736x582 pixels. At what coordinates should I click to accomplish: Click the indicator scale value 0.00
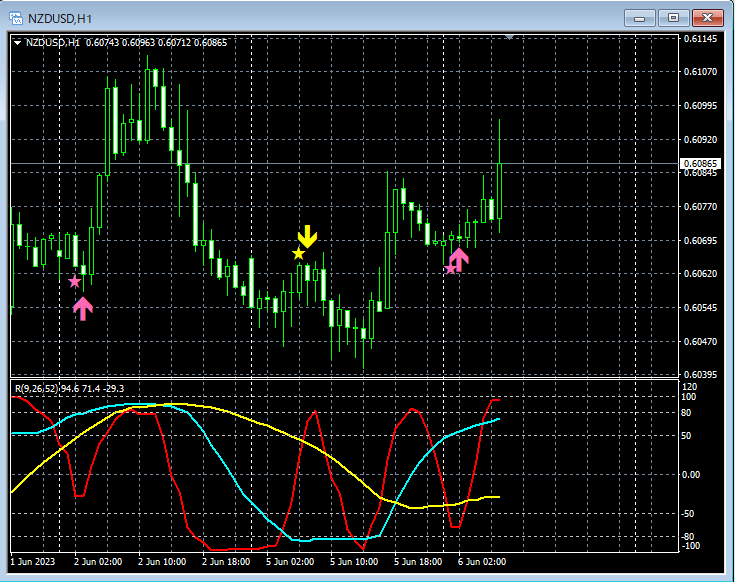click(x=690, y=475)
